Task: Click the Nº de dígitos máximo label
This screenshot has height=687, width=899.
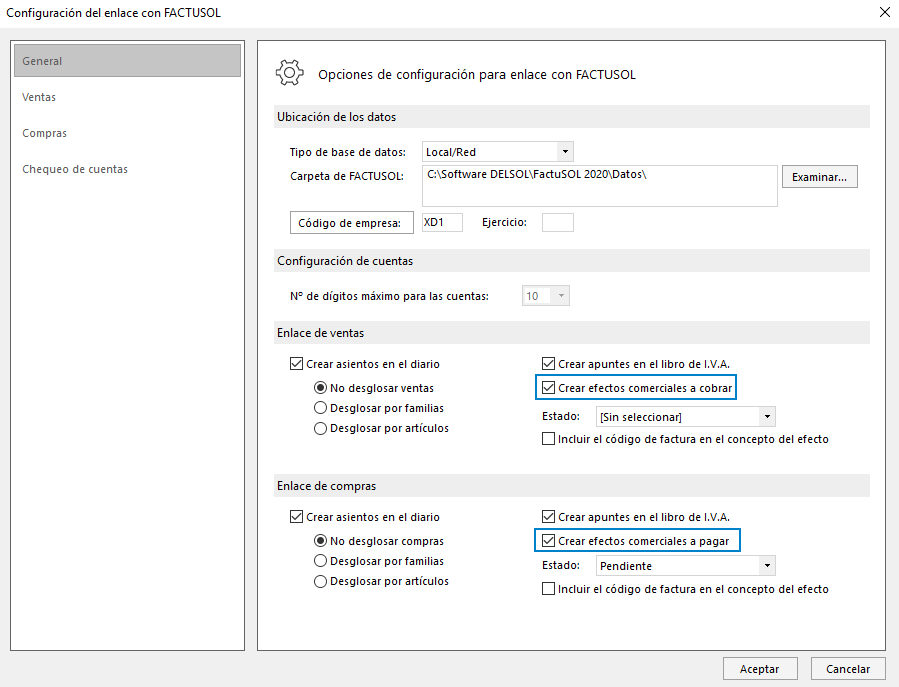Action: coord(389,296)
